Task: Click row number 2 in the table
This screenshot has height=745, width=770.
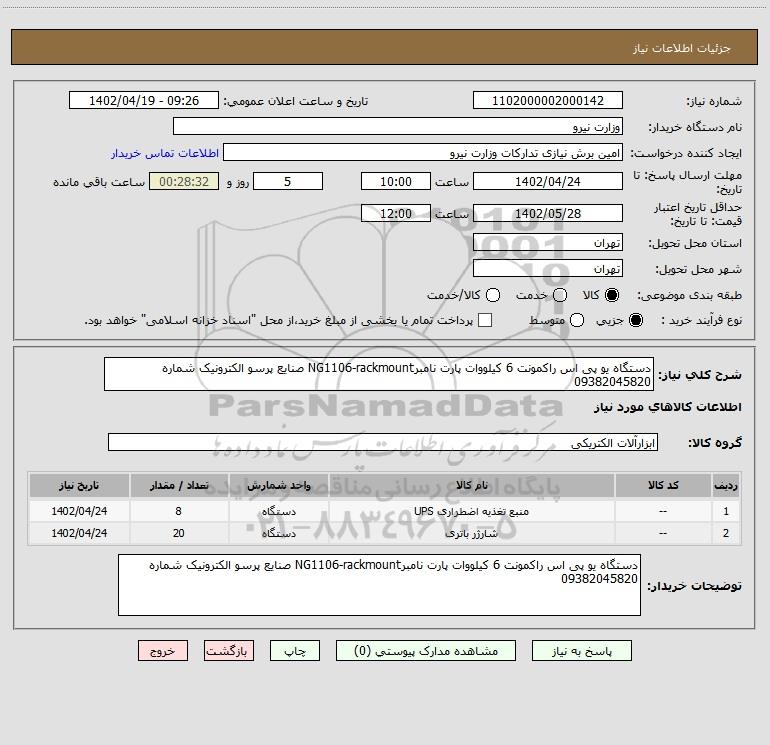Action: (726, 533)
